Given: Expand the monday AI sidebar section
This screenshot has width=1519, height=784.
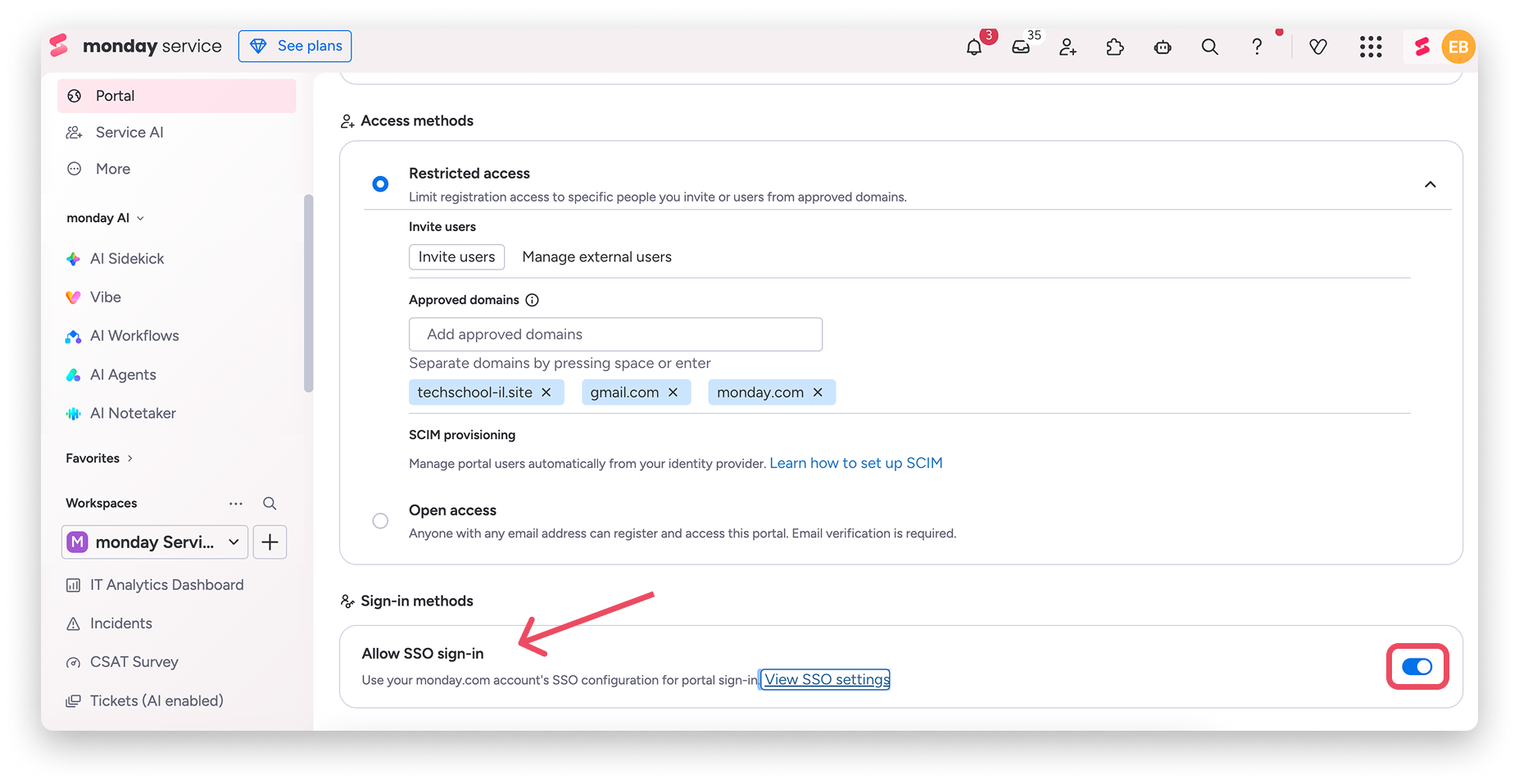Looking at the screenshot, I should (x=106, y=218).
